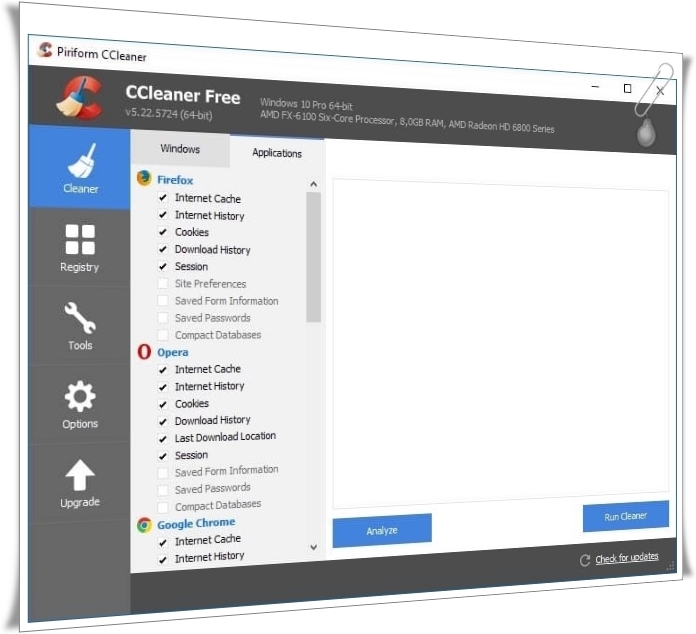Open the Check for updates link

click(x=627, y=558)
